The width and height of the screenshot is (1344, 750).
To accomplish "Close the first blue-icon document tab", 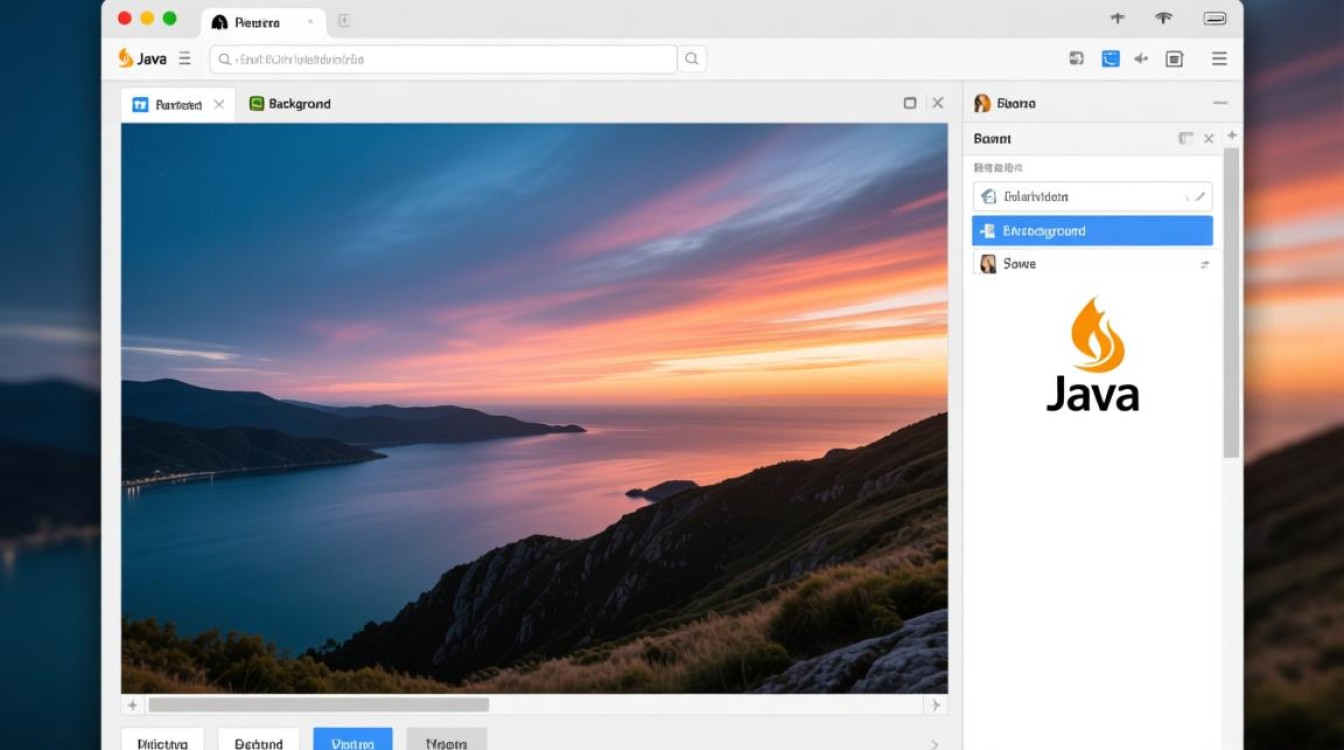I will (x=219, y=104).
